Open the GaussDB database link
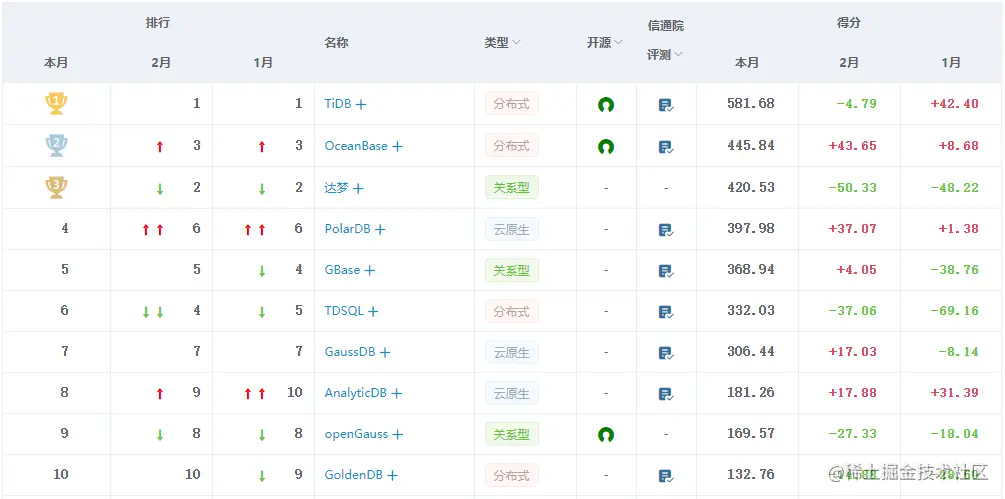 pyautogui.click(x=350, y=352)
